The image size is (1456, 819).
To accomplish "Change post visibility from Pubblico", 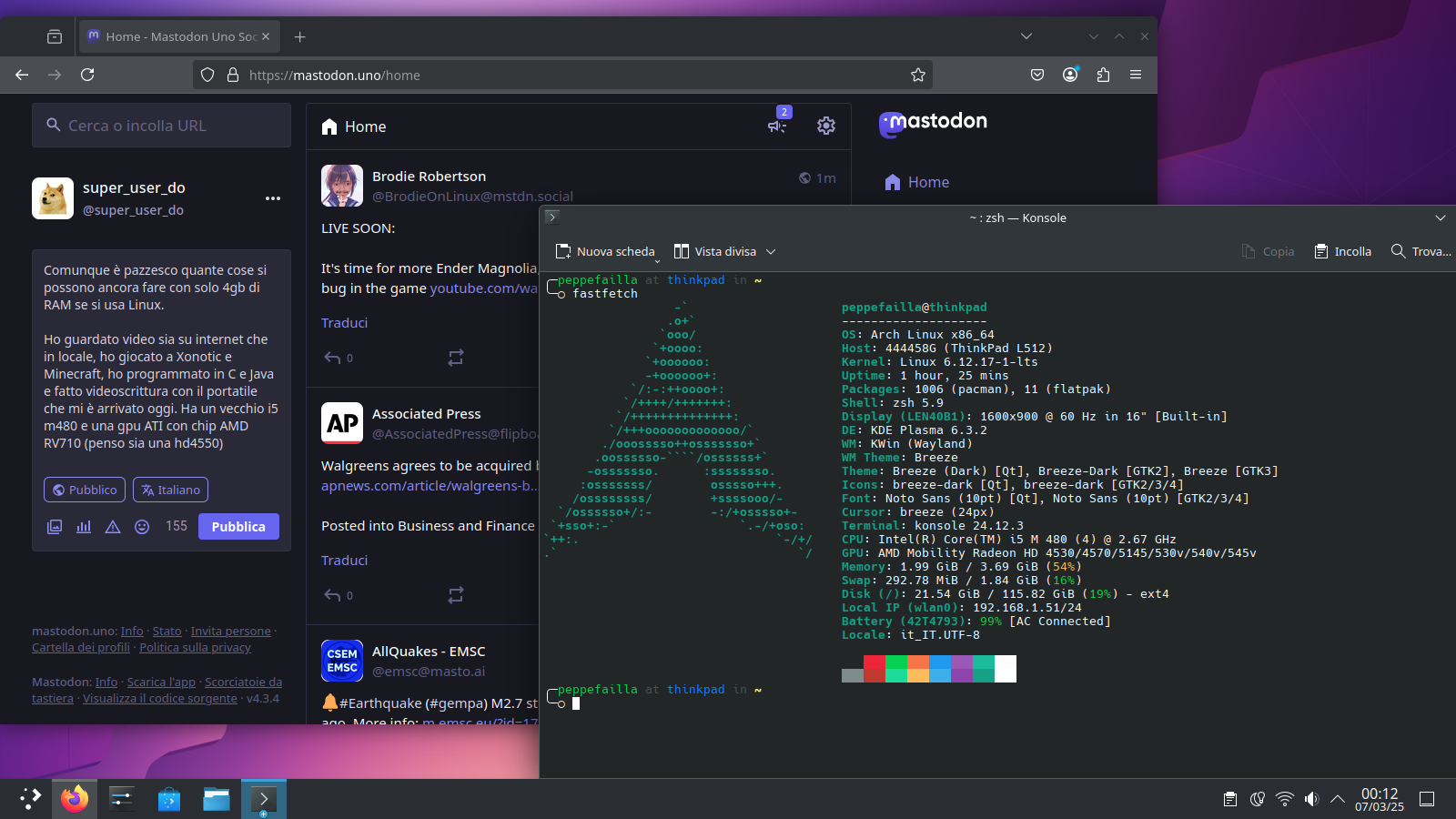I will (85, 490).
